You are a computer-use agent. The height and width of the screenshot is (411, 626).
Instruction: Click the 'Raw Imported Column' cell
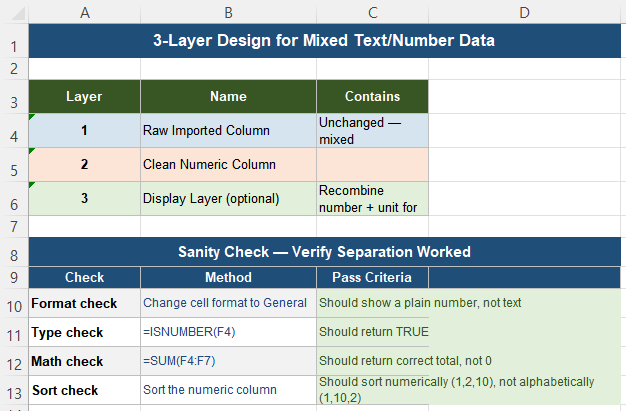tap(228, 131)
